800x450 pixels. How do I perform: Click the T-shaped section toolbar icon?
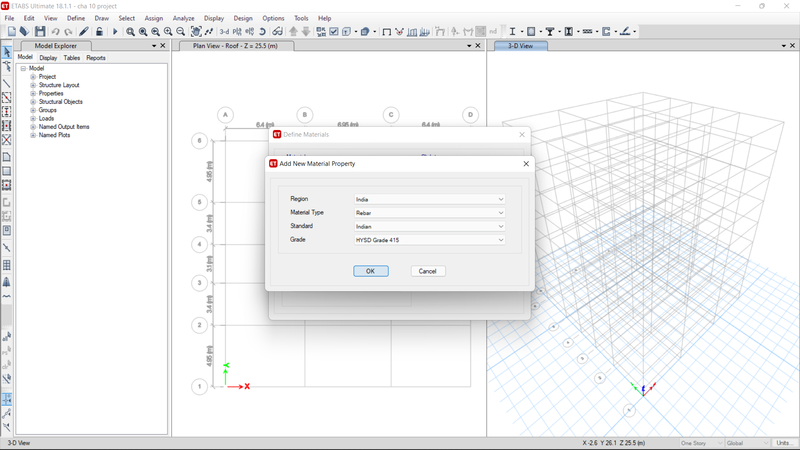click(x=550, y=32)
